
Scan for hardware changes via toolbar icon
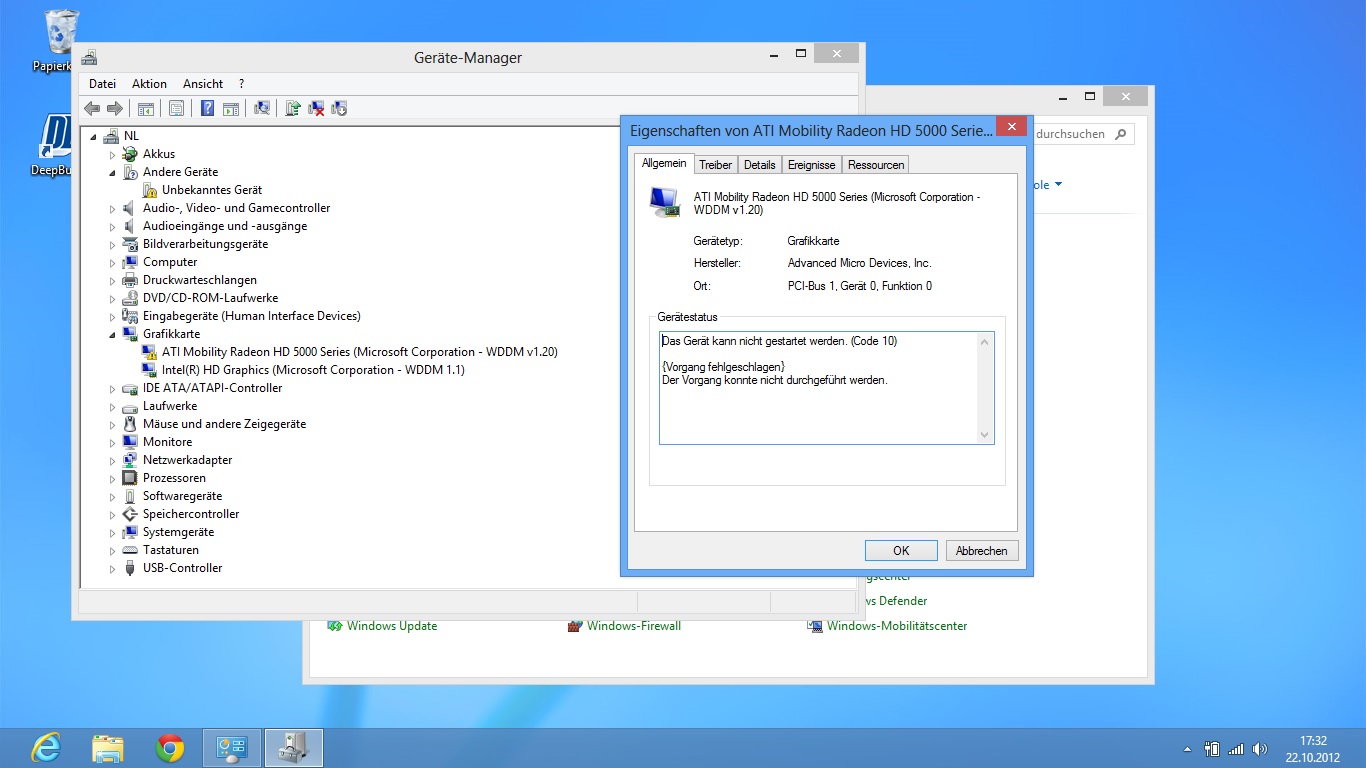[x=262, y=108]
